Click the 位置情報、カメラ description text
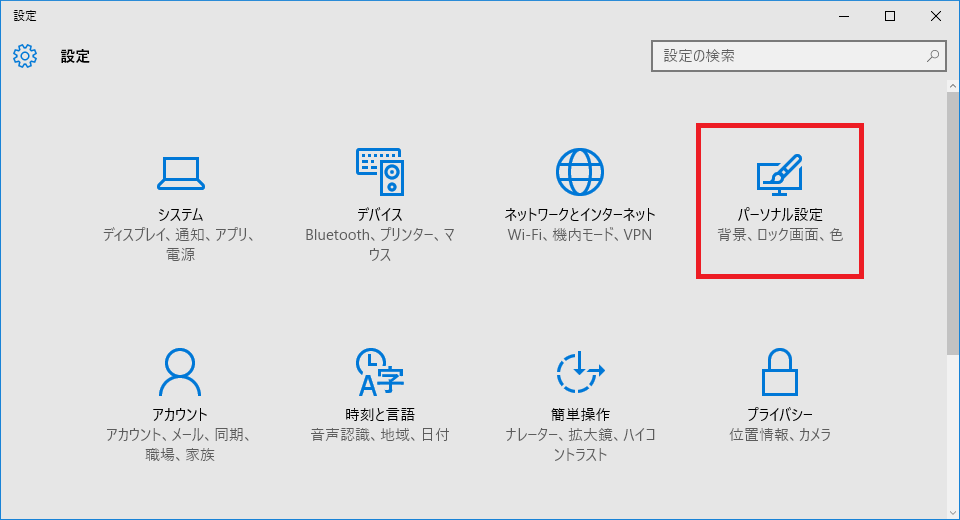The image size is (960, 520). pyautogui.click(x=779, y=435)
